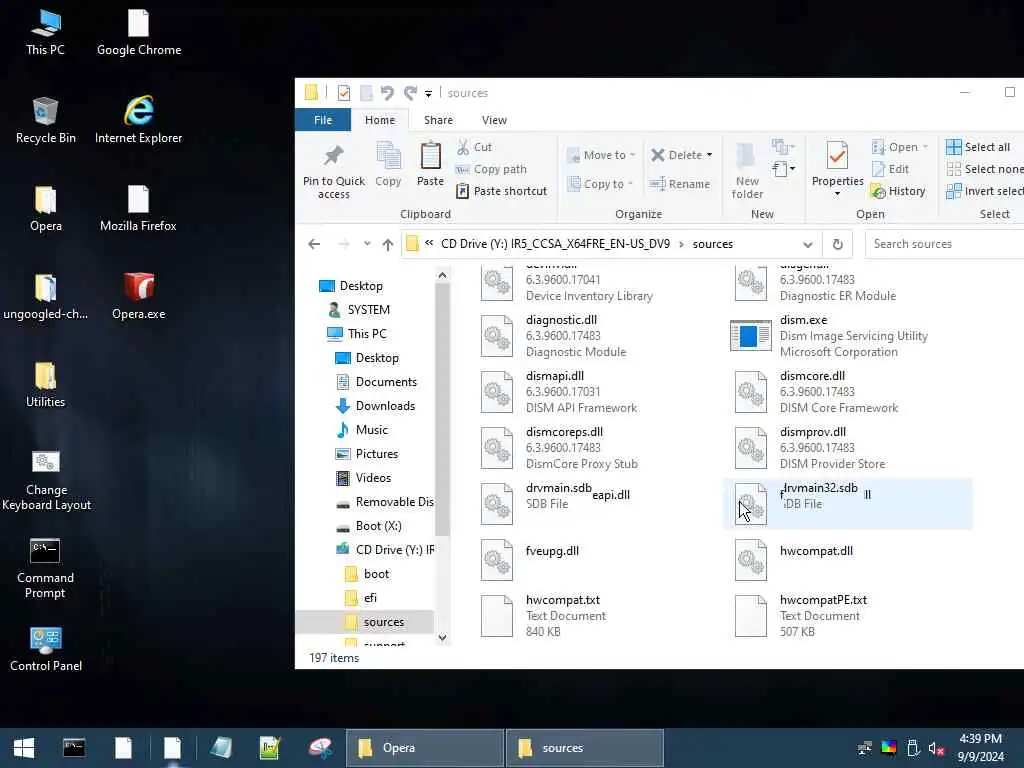Screen dimensions: 1024x768
Task: Click Undo in quick access toolbar
Action: click(387, 93)
